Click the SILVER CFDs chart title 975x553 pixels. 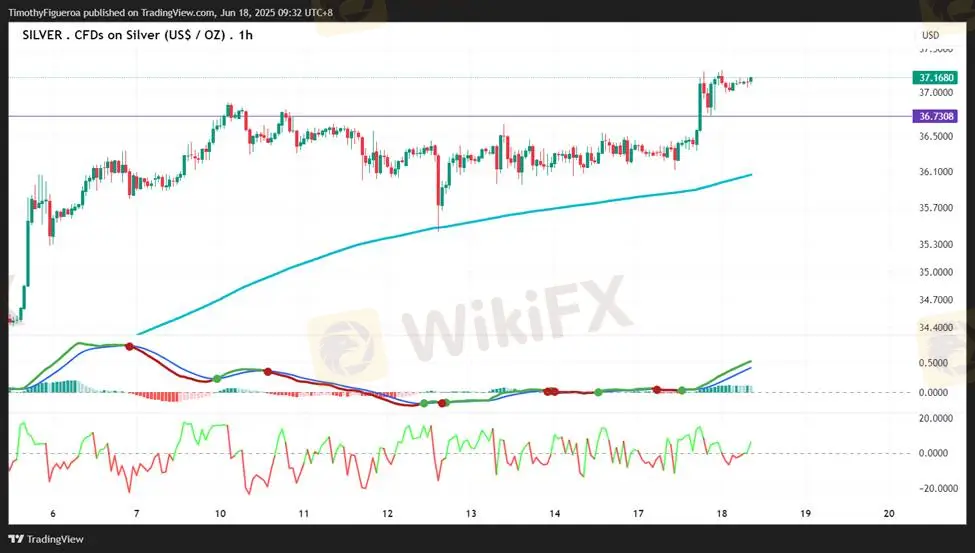pos(137,35)
